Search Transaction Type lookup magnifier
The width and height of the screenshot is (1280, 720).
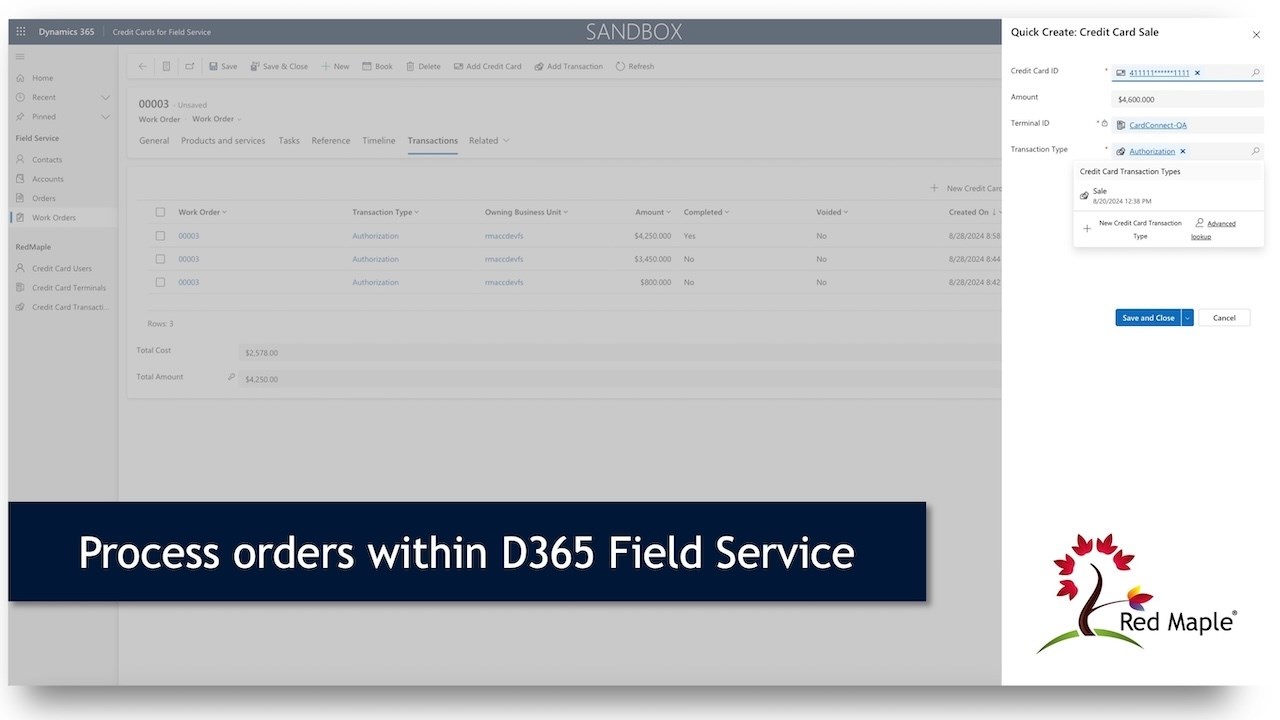point(1256,151)
